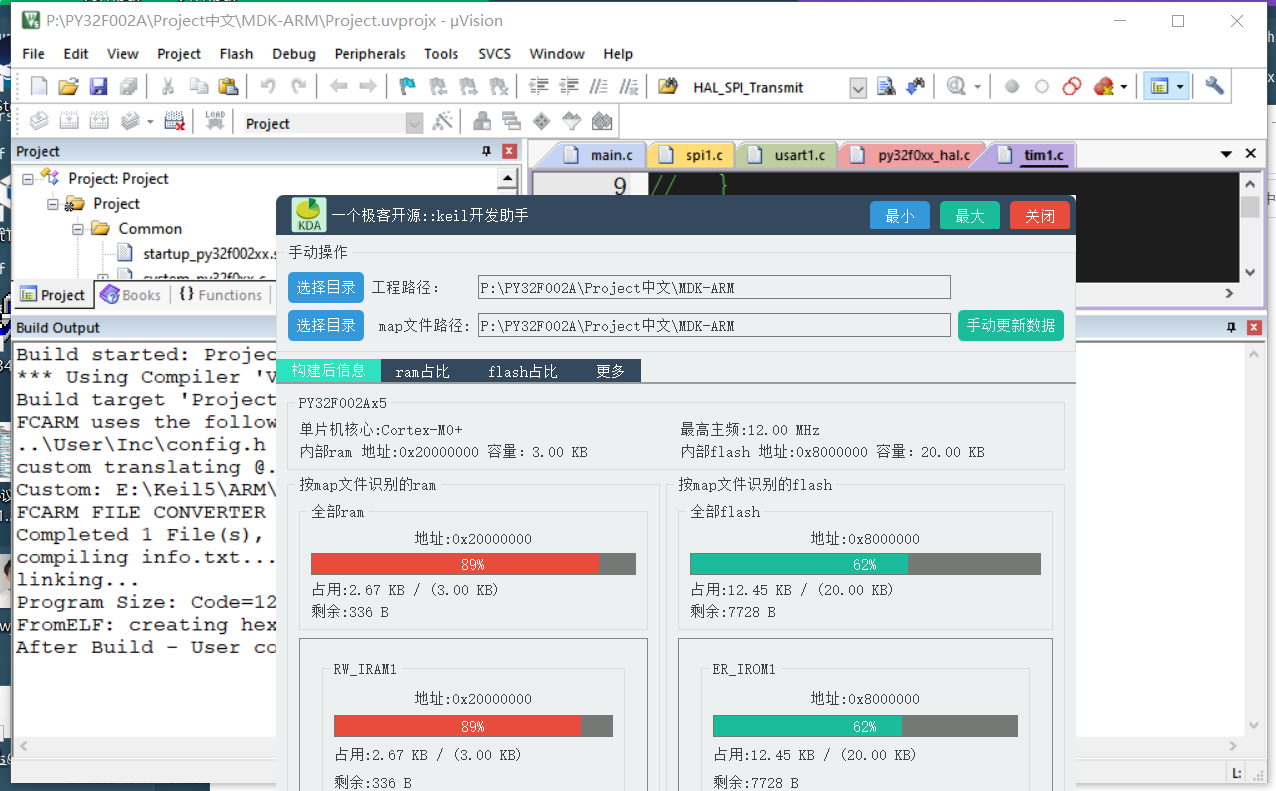The height and width of the screenshot is (791, 1276).
Task: Click the Configuration wrench icon
Action: point(1214,87)
